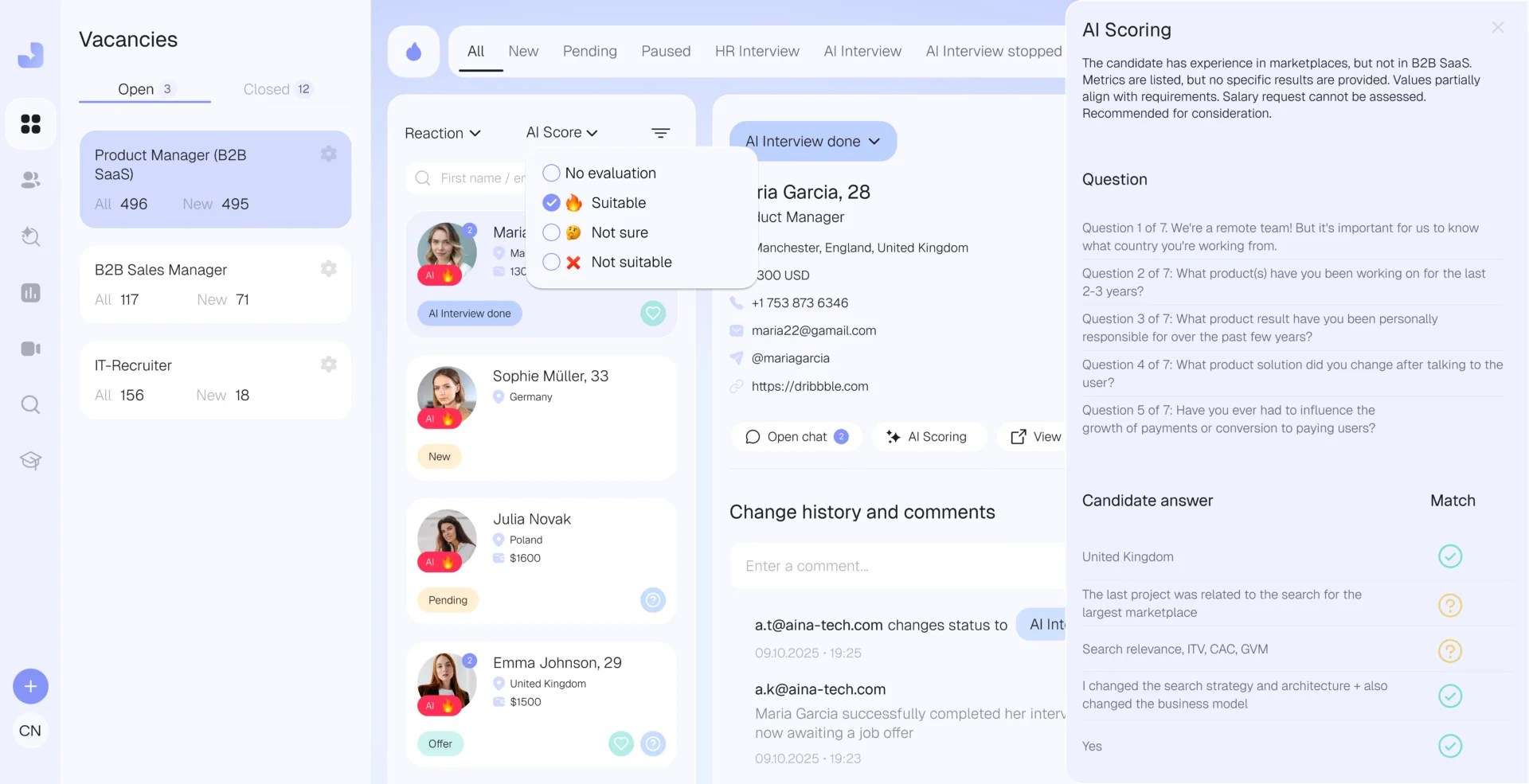The image size is (1529, 784).
Task: Open the CN user avatar menu
Action: click(x=30, y=731)
